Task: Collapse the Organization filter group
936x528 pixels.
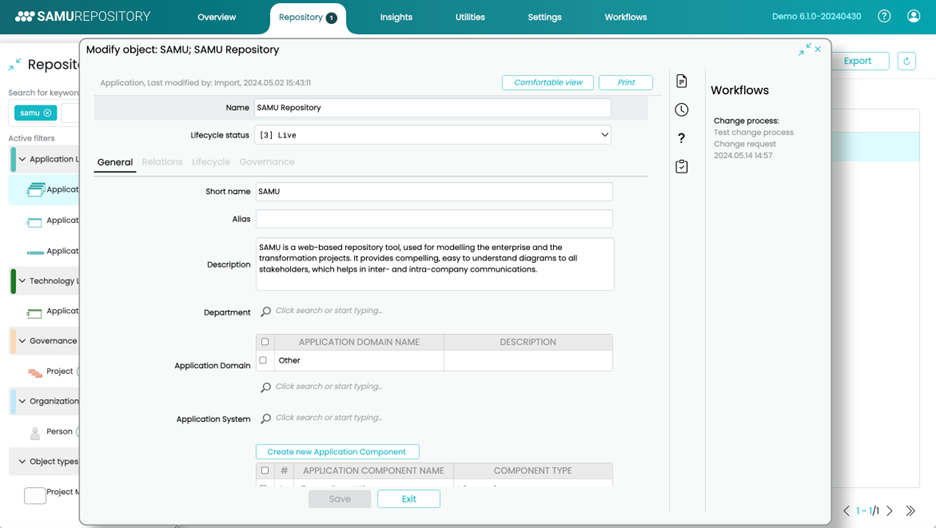Action: coord(22,402)
